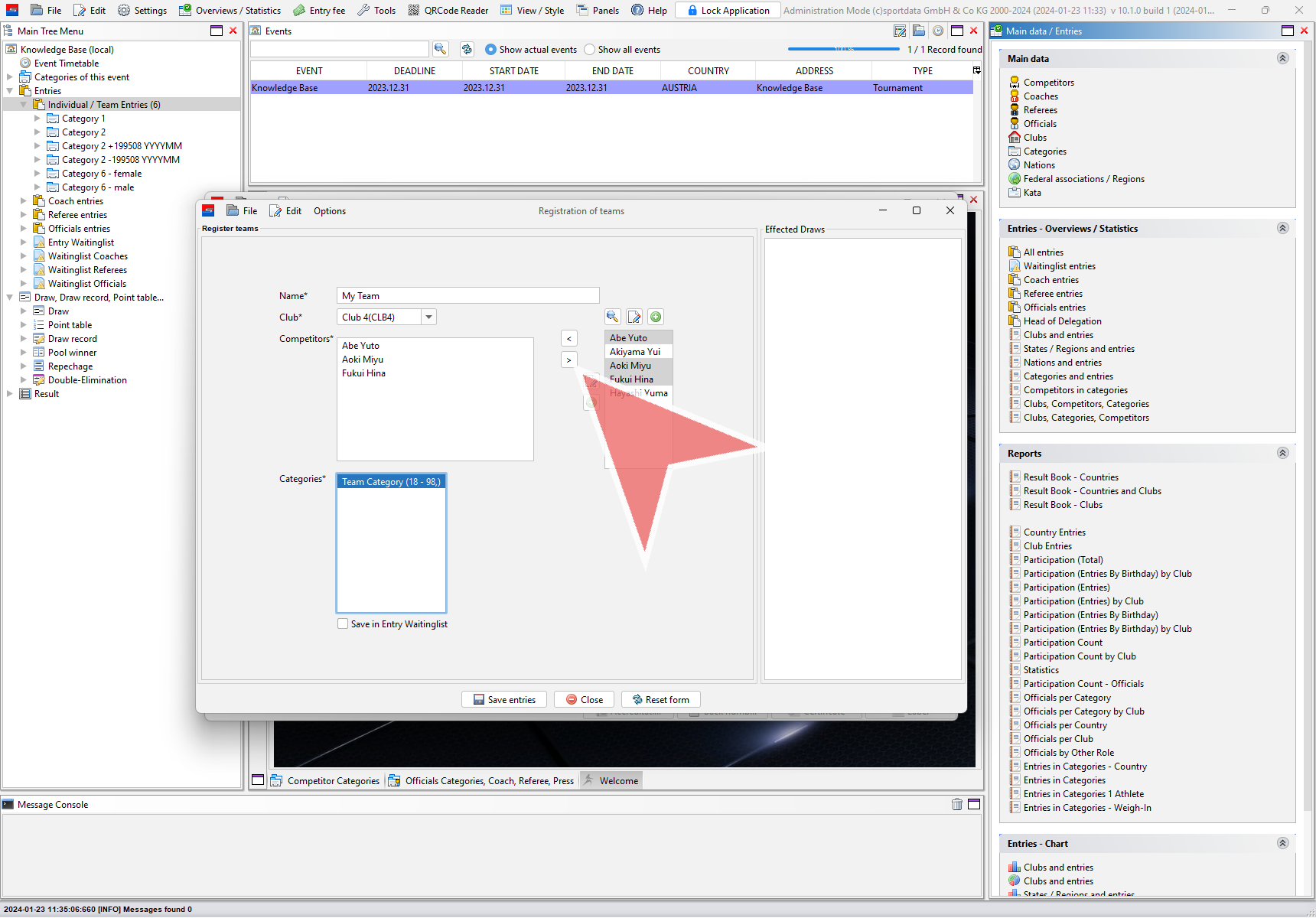This screenshot has width=1316, height=918.
Task: Click the edit competitor pencil icon
Action: [634, 317]
